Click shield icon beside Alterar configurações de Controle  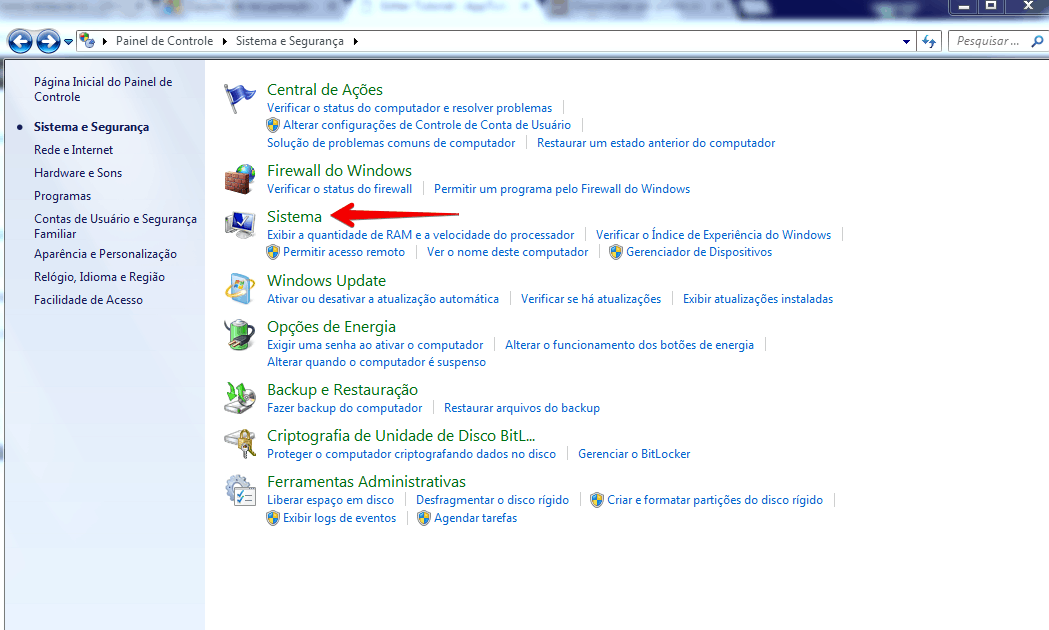273,124
